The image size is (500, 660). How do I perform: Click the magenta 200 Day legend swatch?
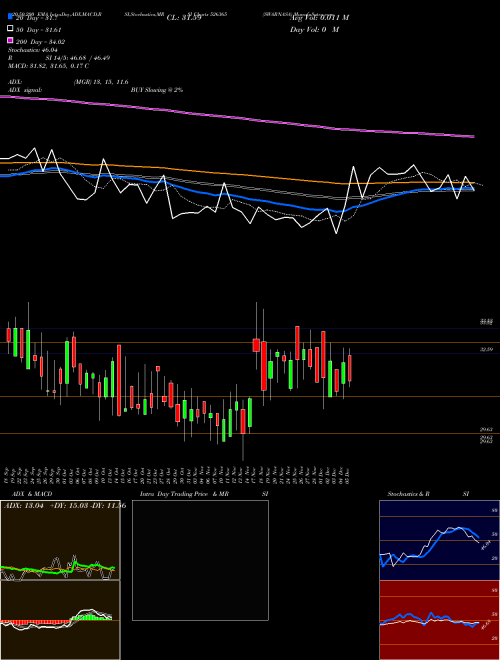(x=10, y=40)
